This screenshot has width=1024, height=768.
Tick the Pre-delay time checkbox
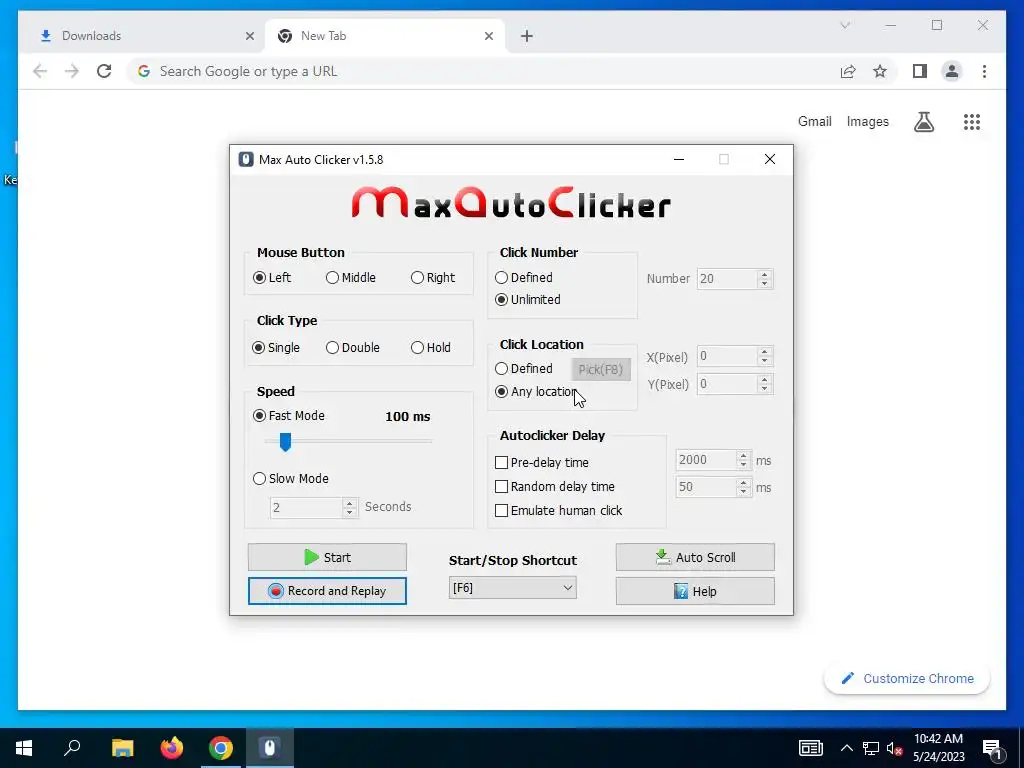pos(502,462)
